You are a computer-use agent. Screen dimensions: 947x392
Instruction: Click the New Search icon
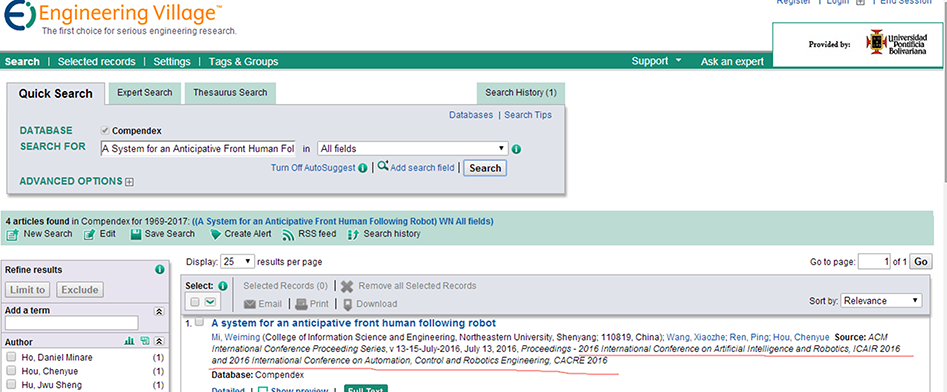[12, 234]
